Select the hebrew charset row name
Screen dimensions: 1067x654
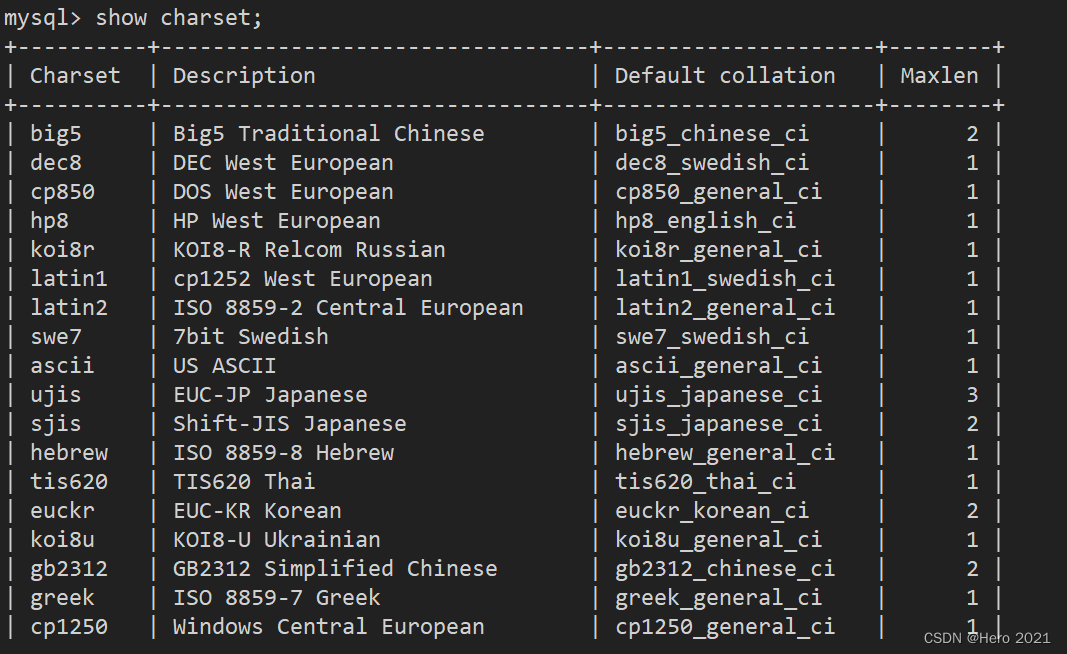69,453
